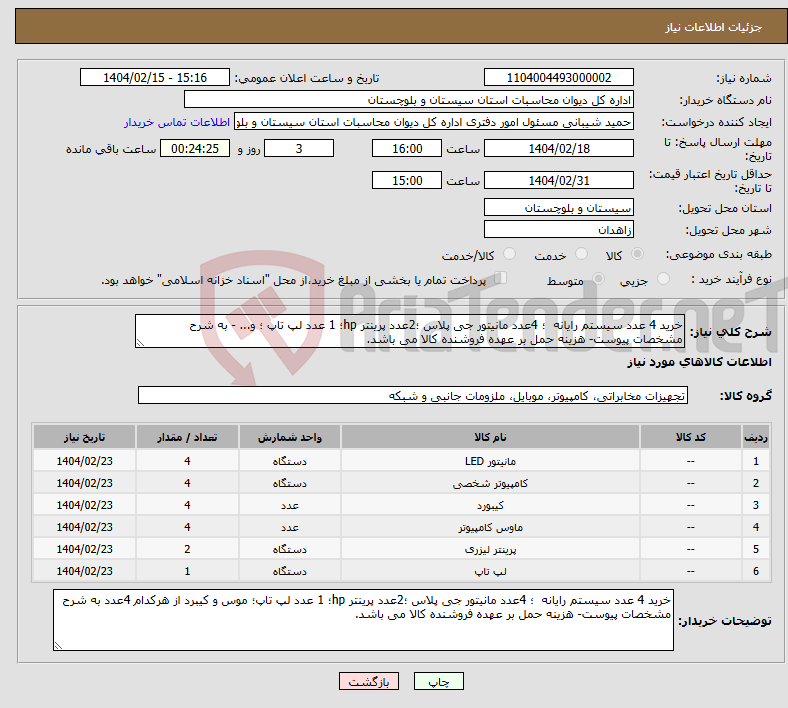Click the گروه کالا field

coord(413,395)
